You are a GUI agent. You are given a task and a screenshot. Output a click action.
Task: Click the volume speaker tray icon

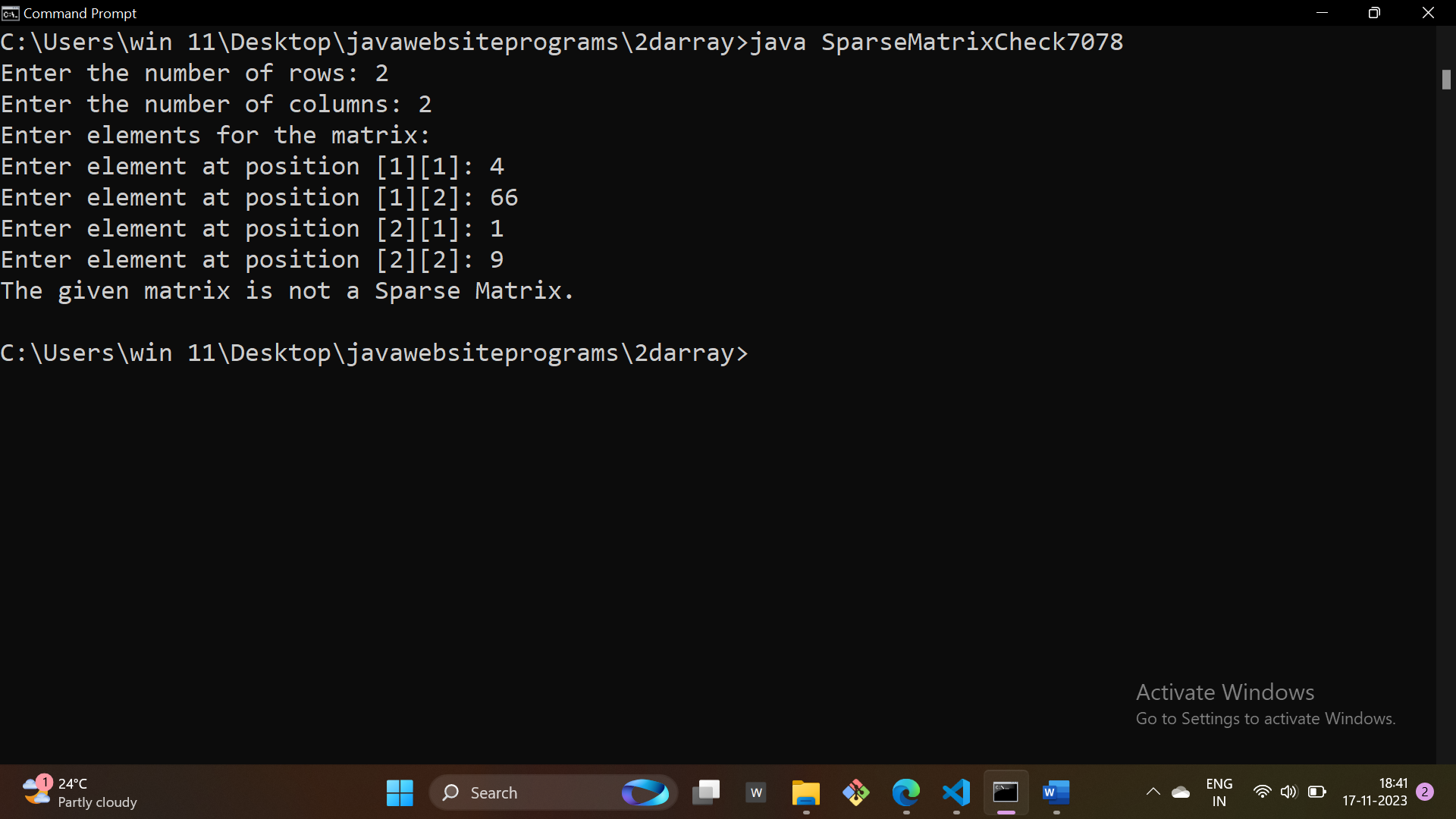1288,792
